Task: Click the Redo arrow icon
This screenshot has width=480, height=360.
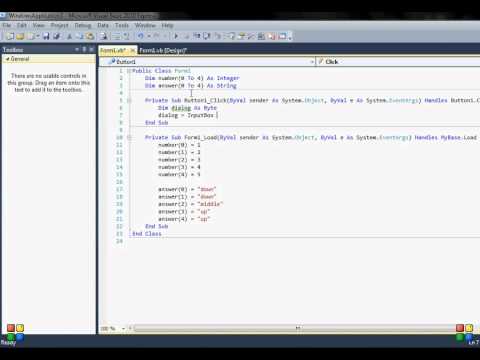Action: 157,36
